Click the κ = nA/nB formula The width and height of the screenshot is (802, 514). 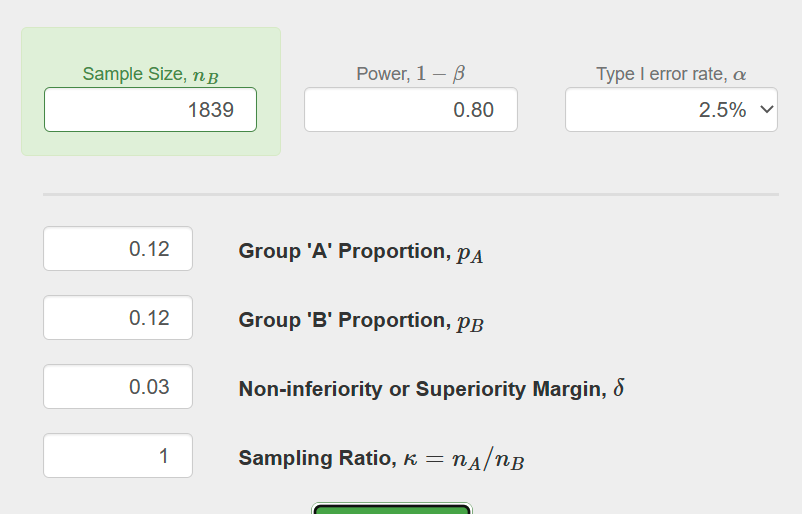tap(463, 459)
